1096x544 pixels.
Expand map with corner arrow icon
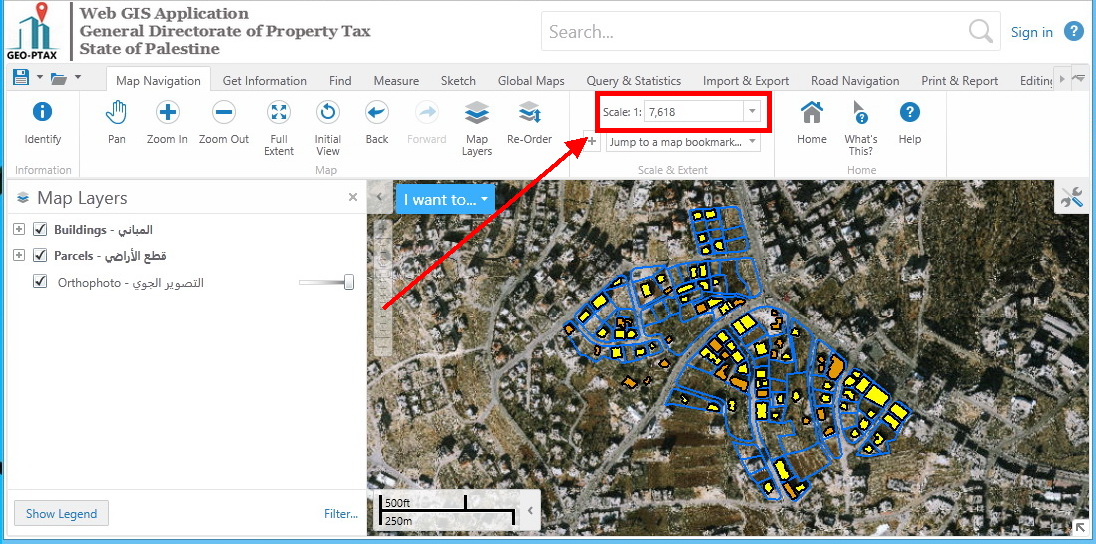click(x=1079, y=527)
